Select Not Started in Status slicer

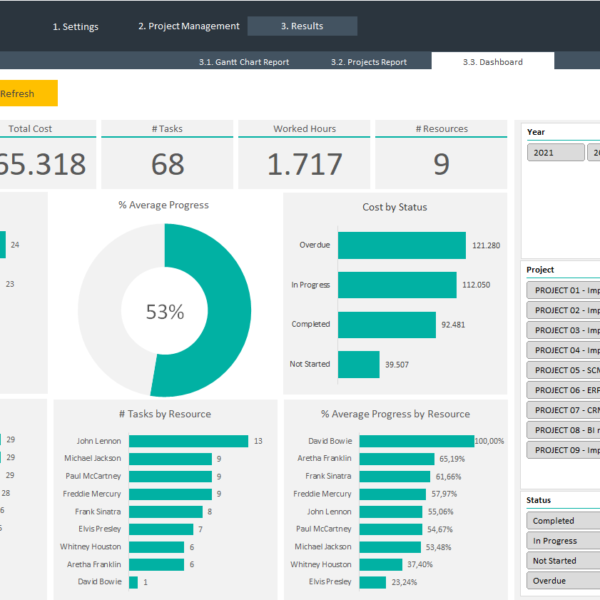[562, 561]
